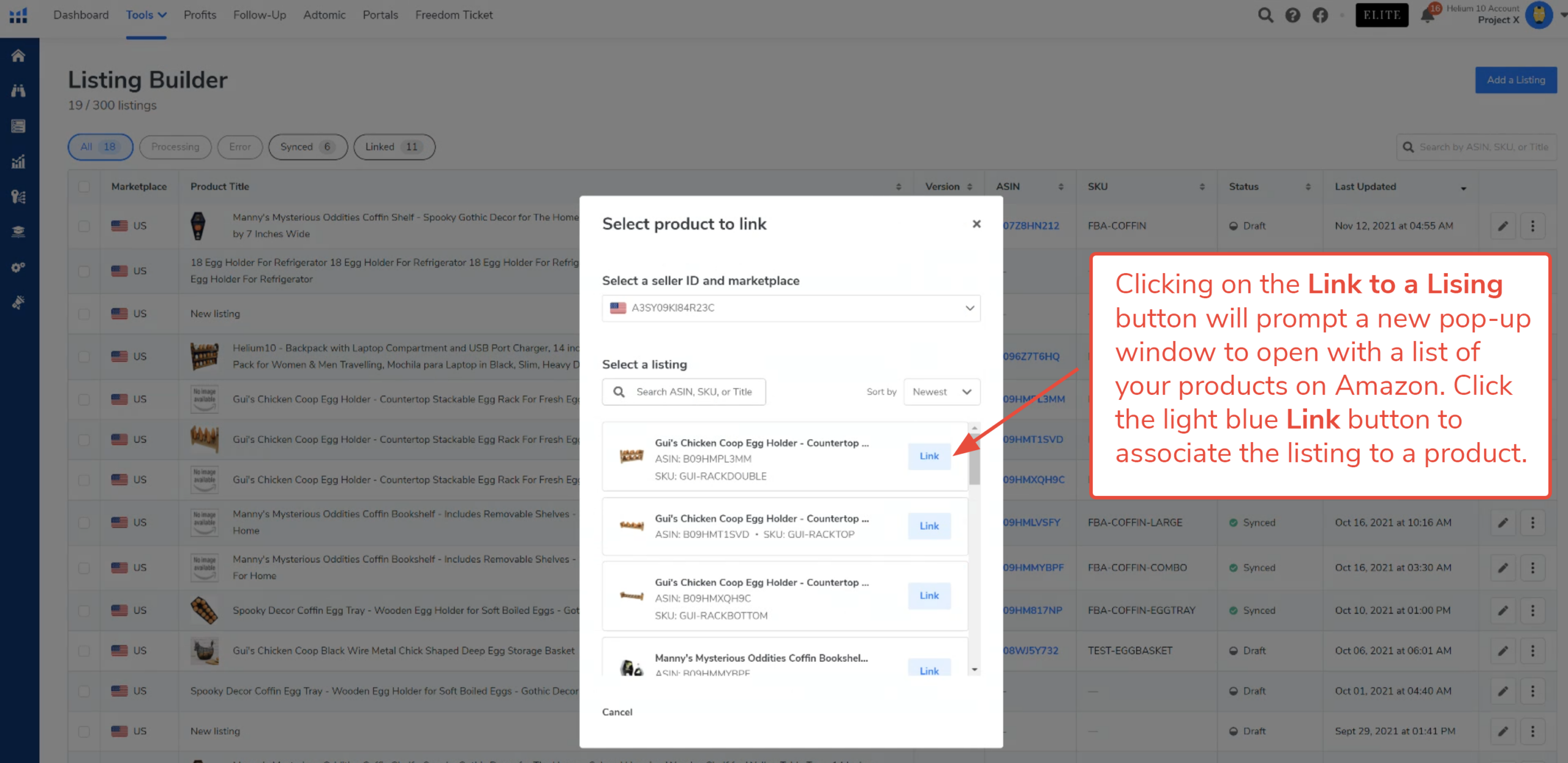Edit the FBA-COFFIN listing with pencil icon
Image resolution: width=1568 pixels, height=763 pixels.
[1503, 226]
